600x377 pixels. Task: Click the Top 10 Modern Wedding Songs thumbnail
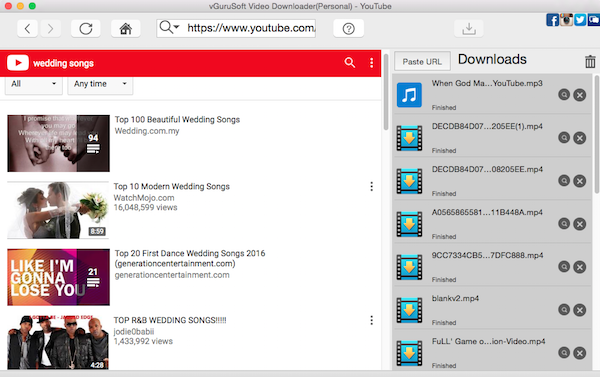click(x=58, y=210)
